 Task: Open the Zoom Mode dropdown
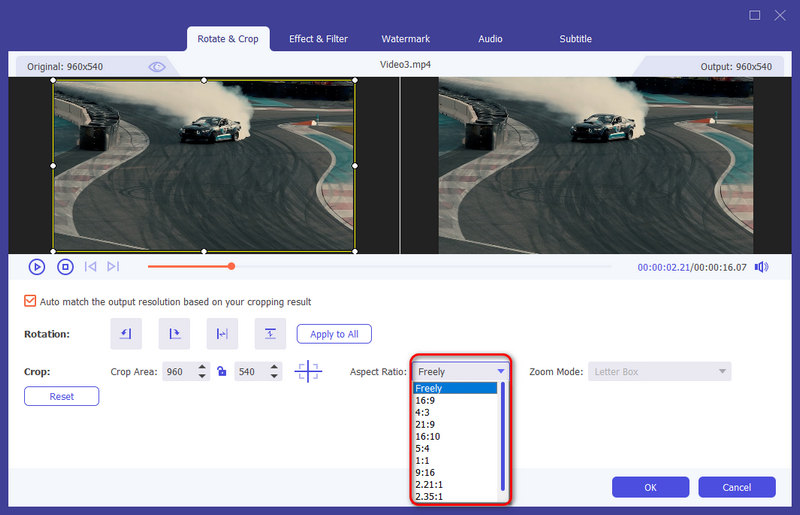659,372
